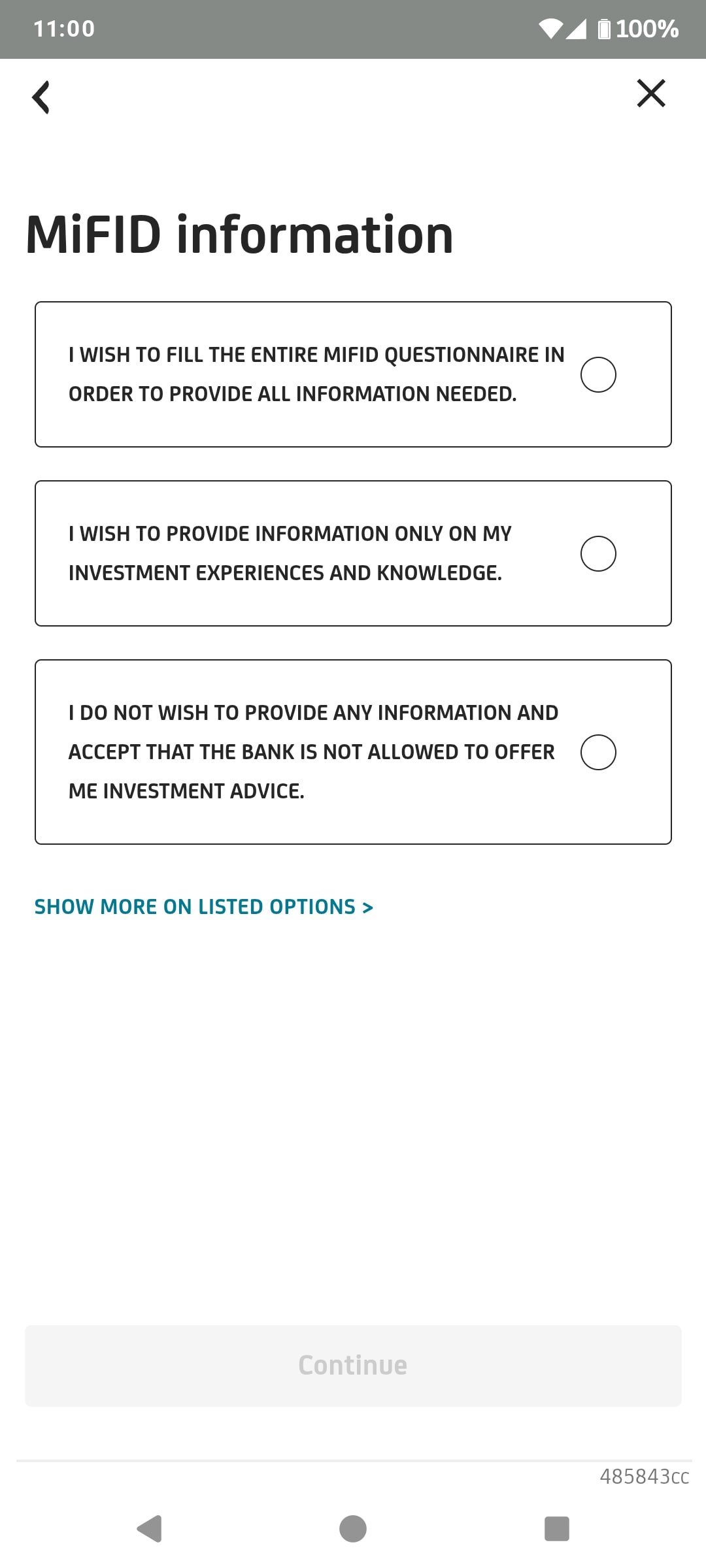Viewport: 706px width, 1568px height.
Task: Tap the battery status icon
Action: [604, 29]
